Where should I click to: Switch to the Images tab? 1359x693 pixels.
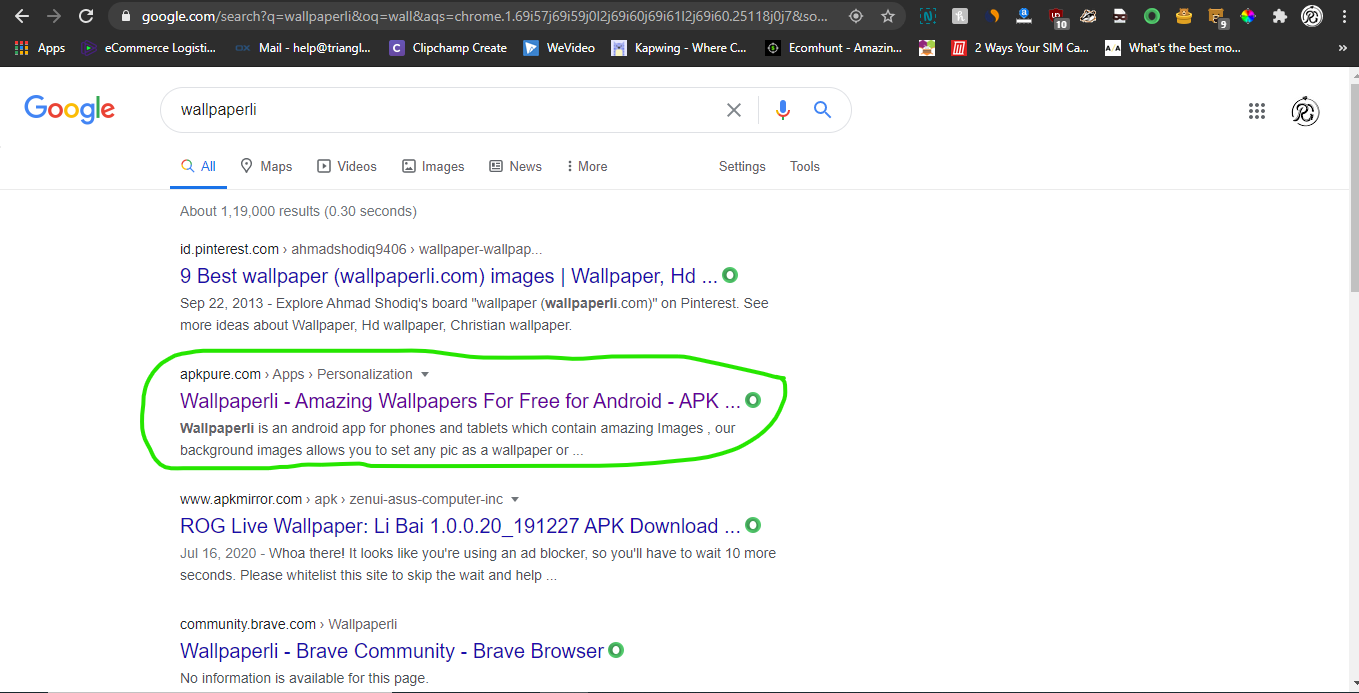(433, 166)
